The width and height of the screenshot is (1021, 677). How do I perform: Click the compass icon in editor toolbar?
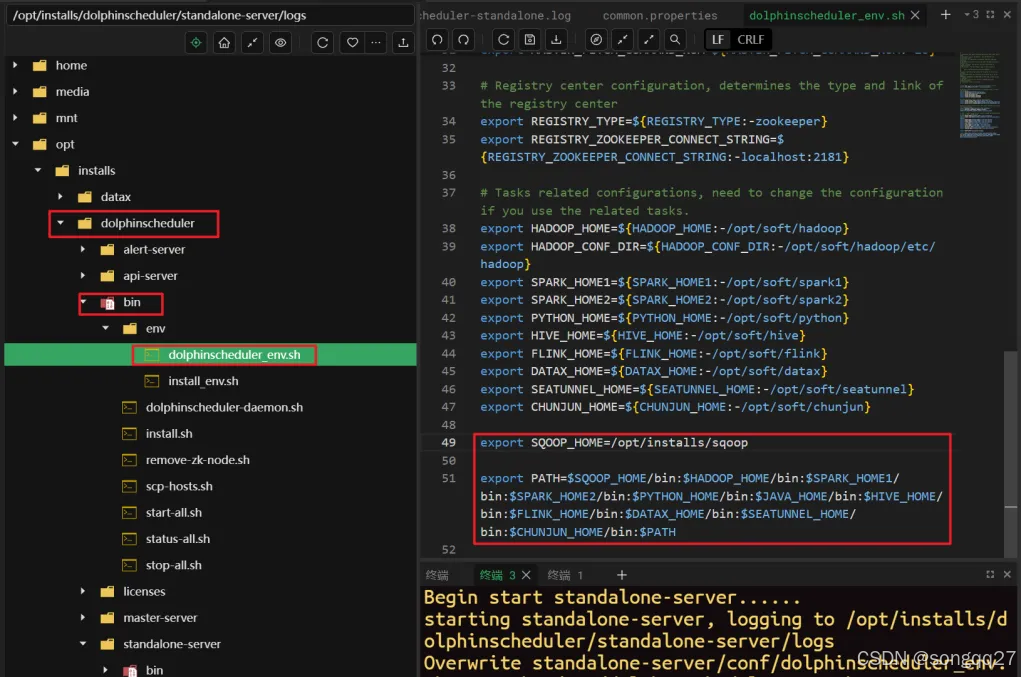tap(596, 40)
